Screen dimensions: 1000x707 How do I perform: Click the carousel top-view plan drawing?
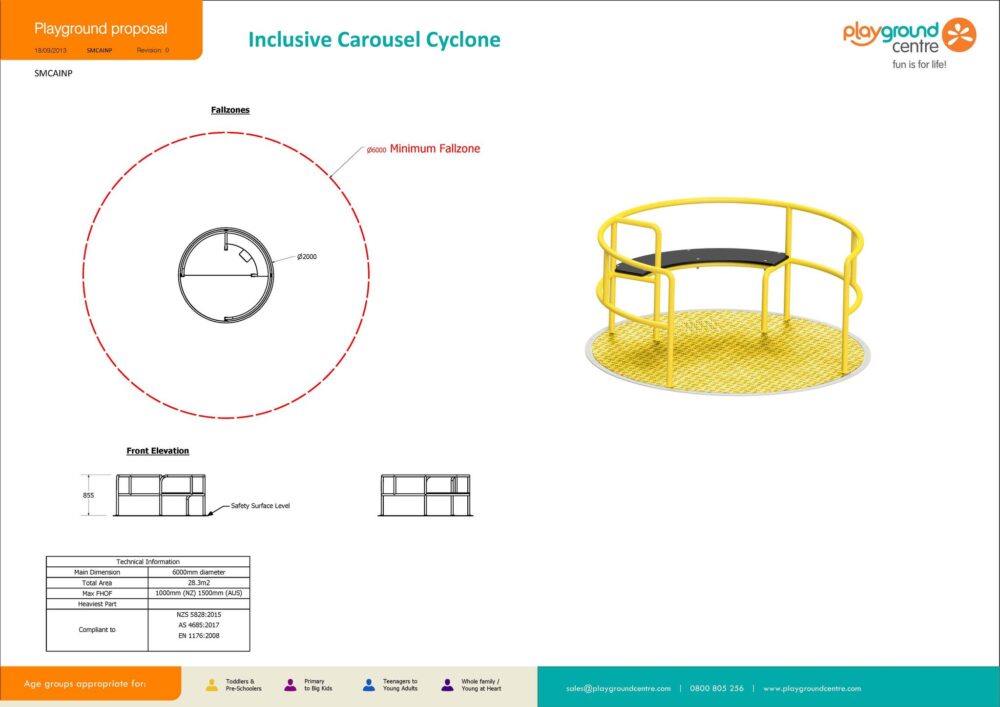tap(226, 274)
